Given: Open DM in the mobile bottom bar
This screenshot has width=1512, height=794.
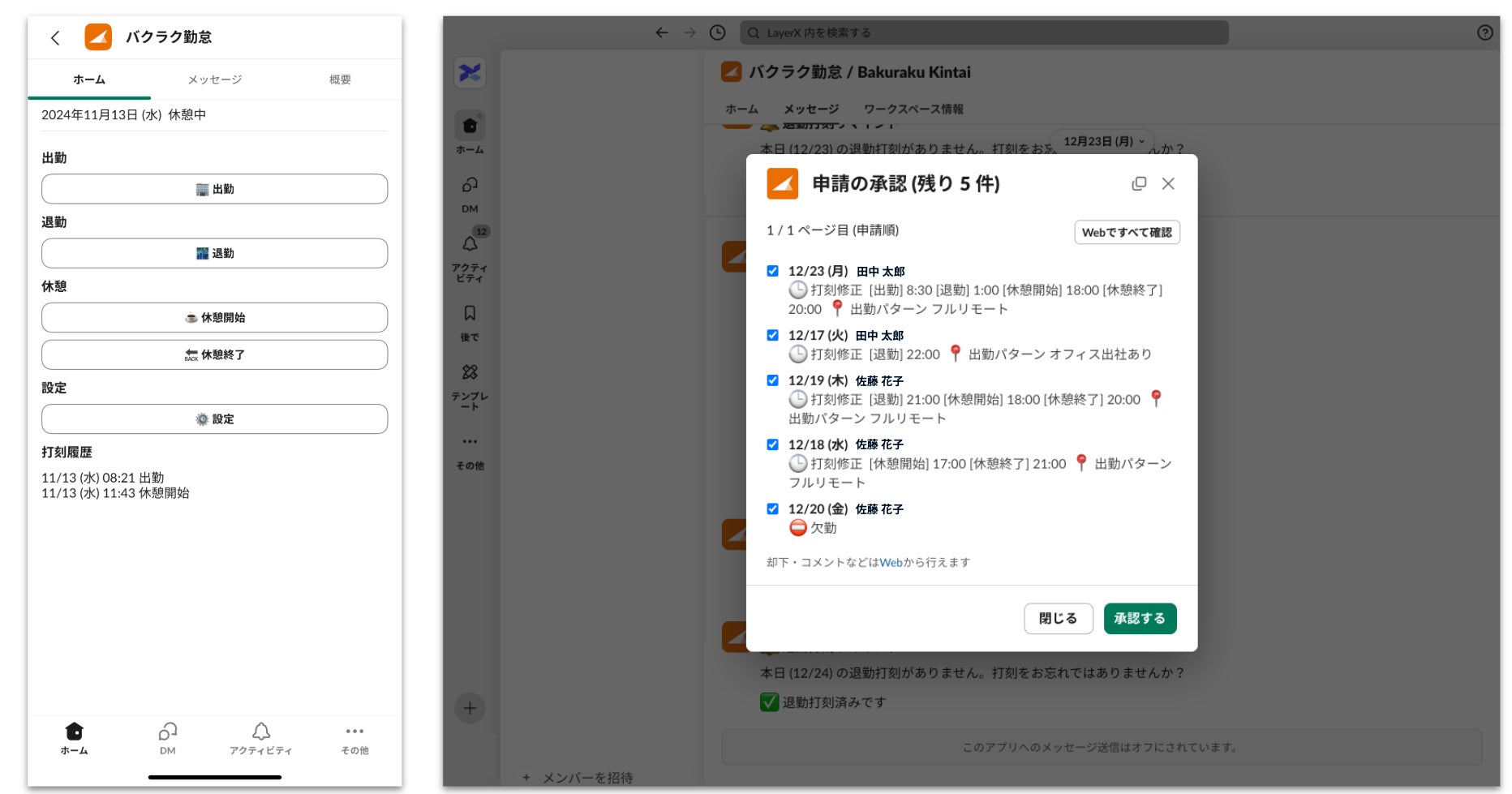Looking at the screenshot, I should [168, 738].
